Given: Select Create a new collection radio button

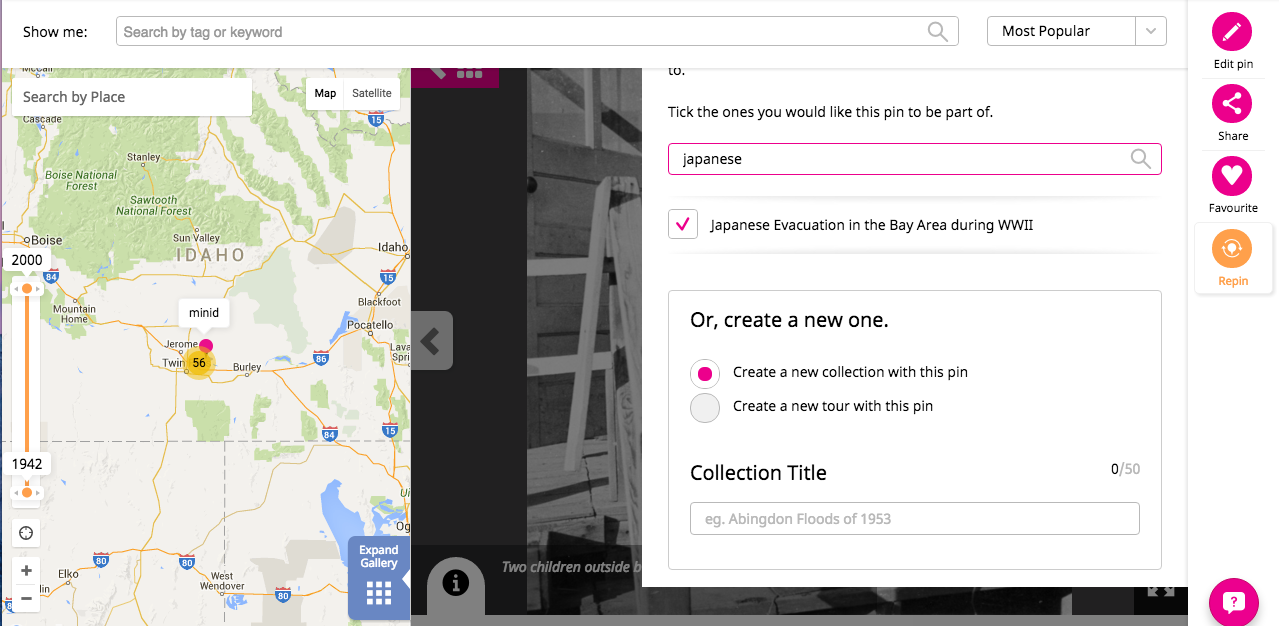Looking at the screenshot, I should click(705, 373).
